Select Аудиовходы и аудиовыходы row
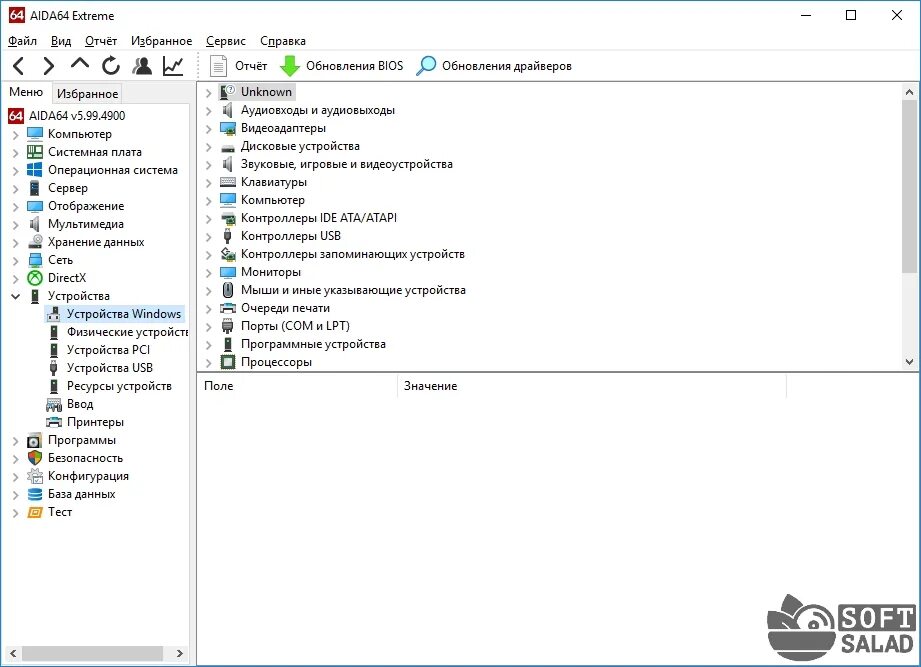The height and width of the screenshot is (667, 921). pos(318,110)
